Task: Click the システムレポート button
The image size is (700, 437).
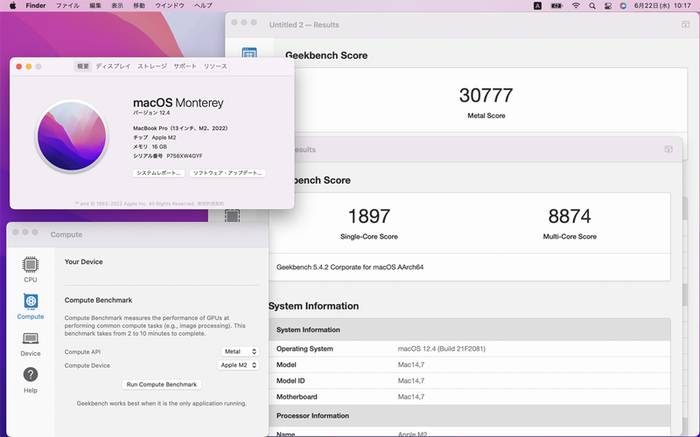Action: coord(158,173)
